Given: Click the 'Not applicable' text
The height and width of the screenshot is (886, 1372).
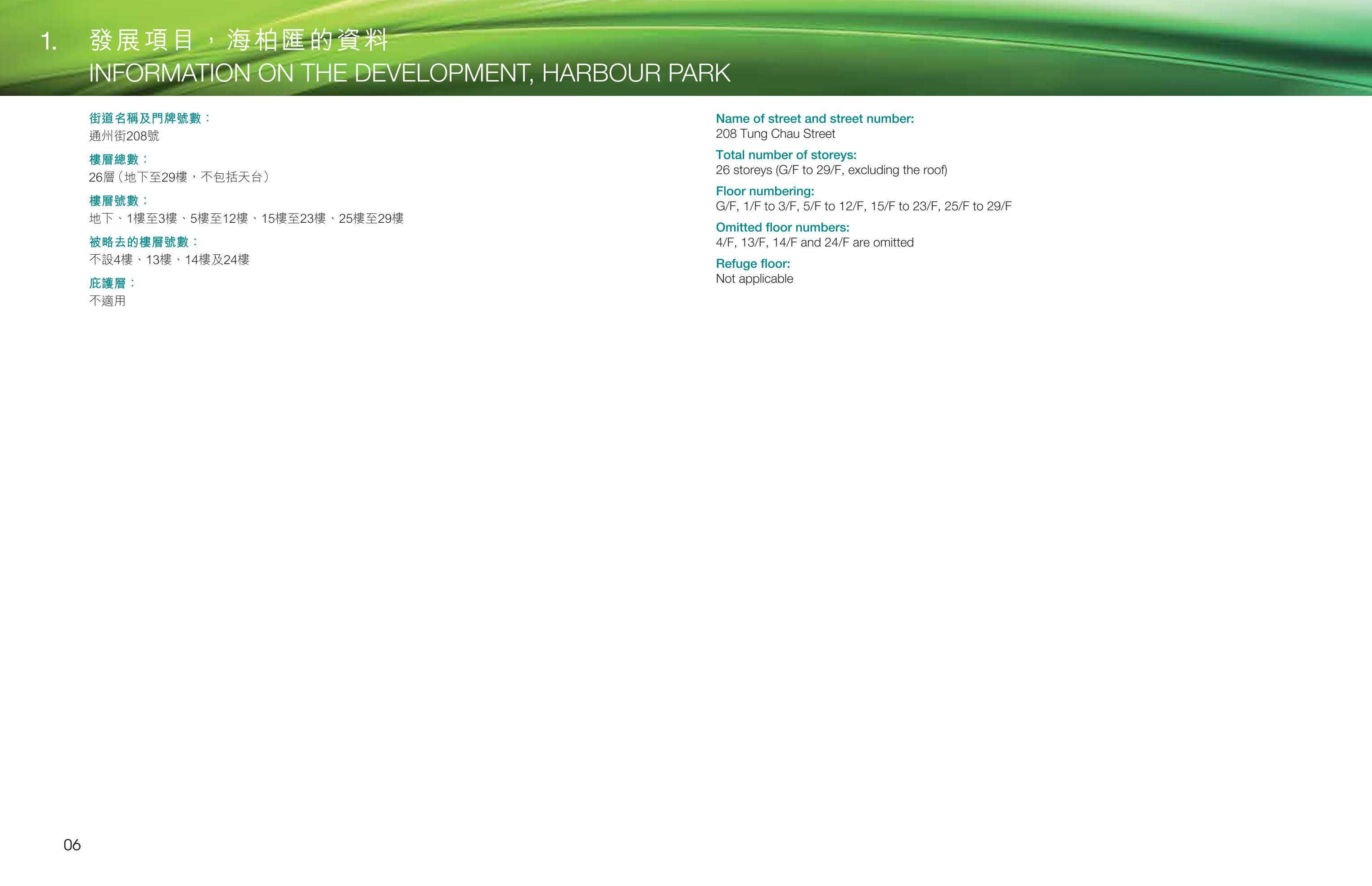Looking at the screenshot, I should [x=754, y=279].
